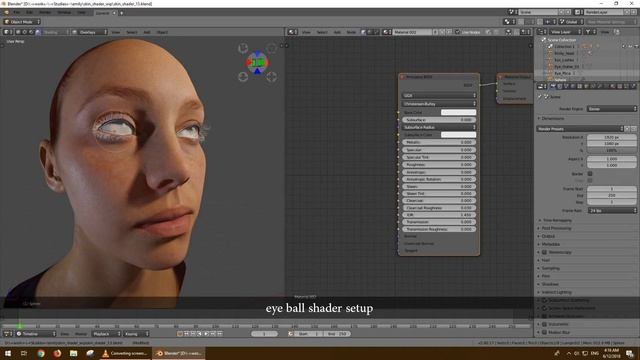640x360 pixels.
Task: Select rendered shading sphere icon in viewport header
Action: [38, 32]
